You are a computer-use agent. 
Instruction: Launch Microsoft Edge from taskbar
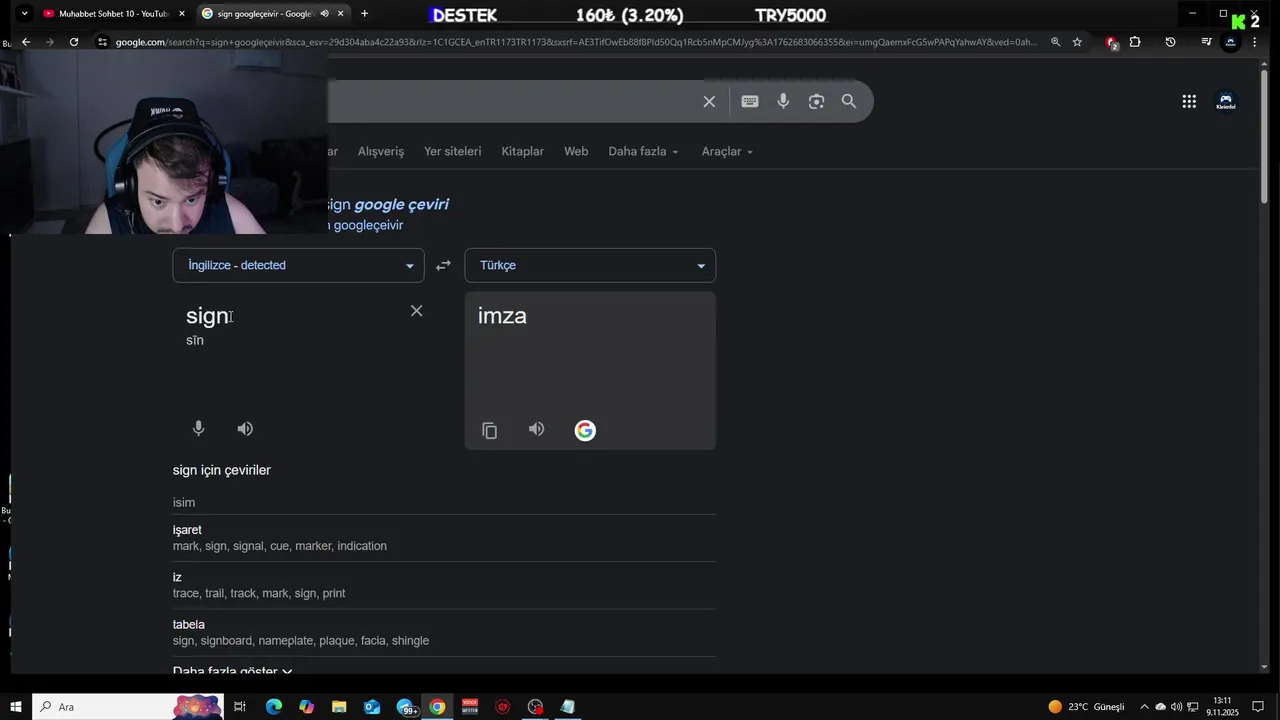click(273, 707)
